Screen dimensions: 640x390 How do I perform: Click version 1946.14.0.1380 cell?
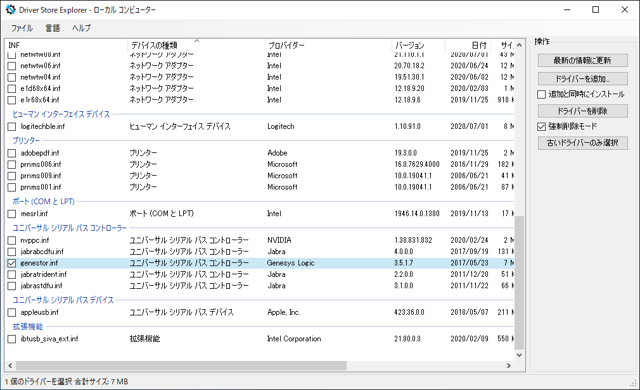417,214
